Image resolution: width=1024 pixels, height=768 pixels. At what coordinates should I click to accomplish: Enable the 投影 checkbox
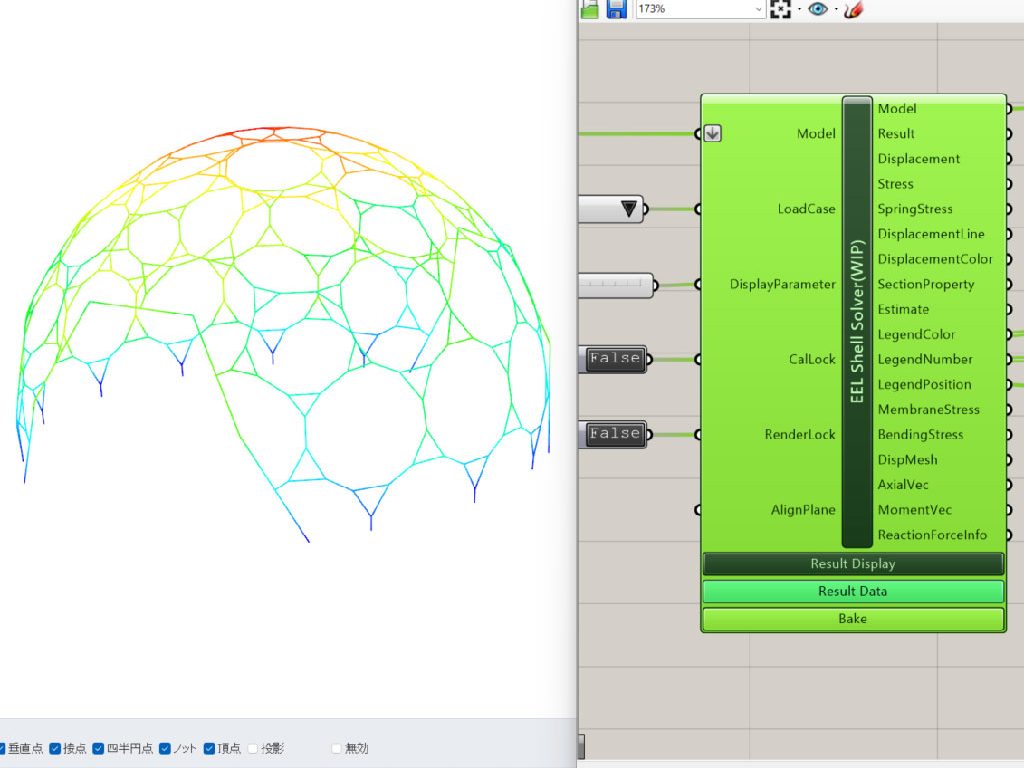tap(253, 748)
